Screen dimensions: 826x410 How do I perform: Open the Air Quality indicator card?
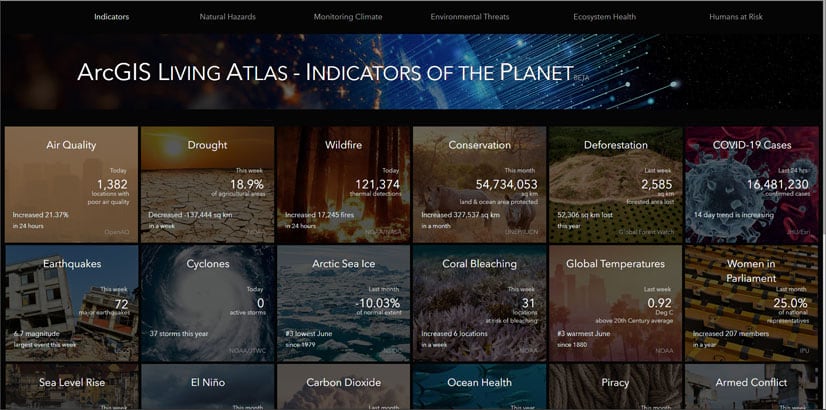(x=71, y=184)
